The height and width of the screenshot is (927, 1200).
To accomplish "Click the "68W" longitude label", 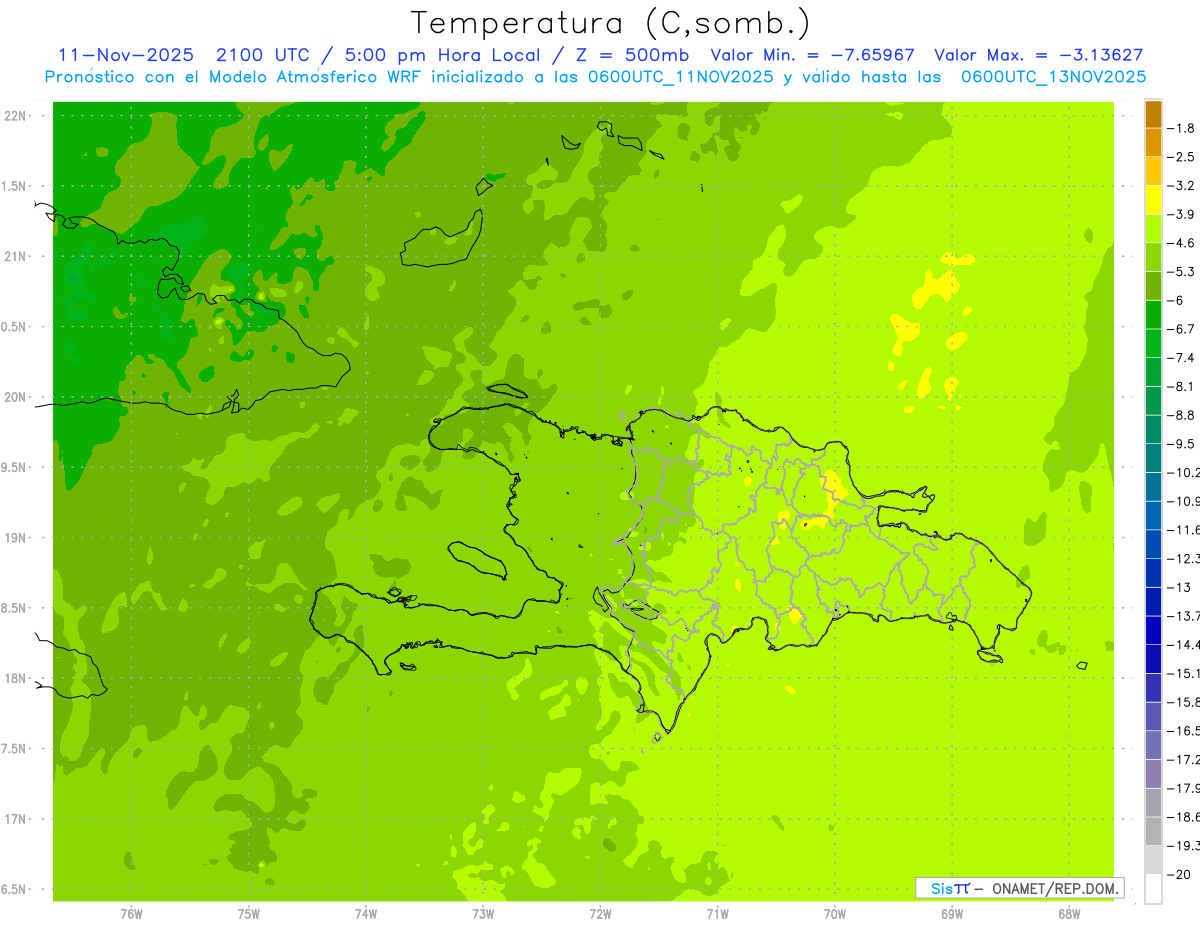I will [1069, 913].
